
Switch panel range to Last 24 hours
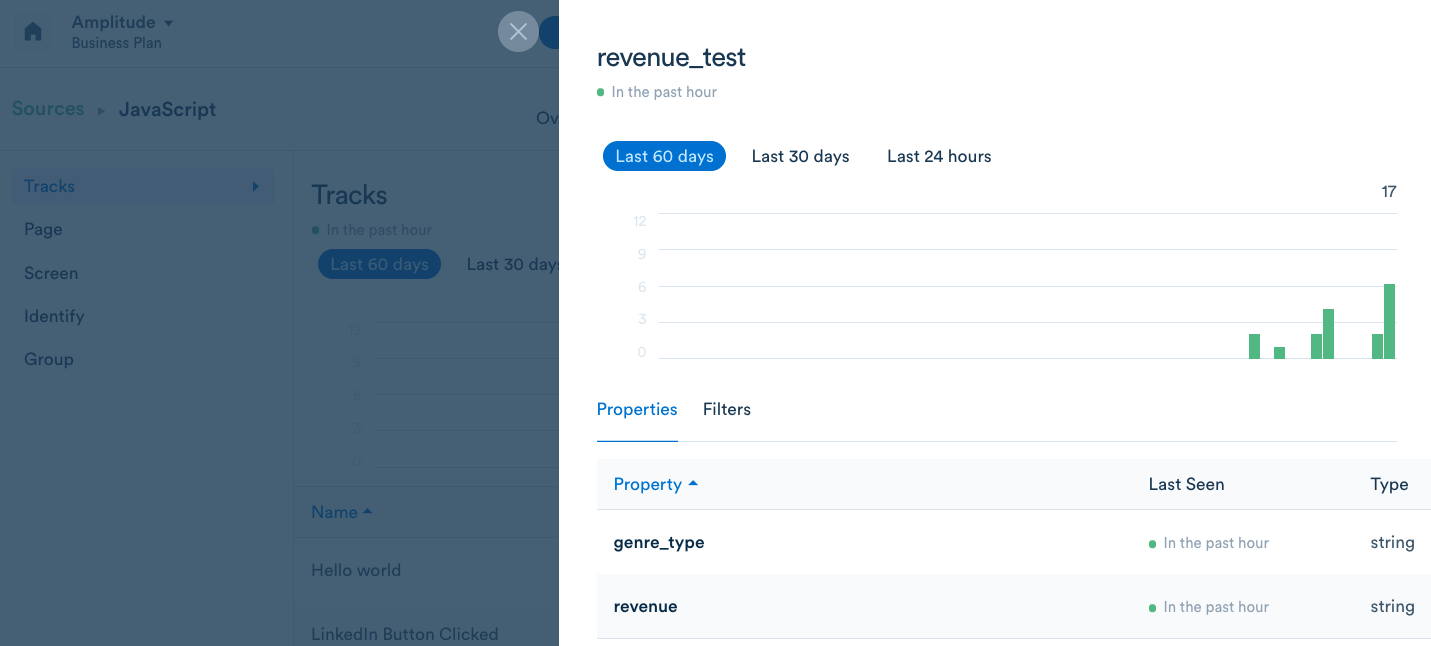tap(939, 156)
